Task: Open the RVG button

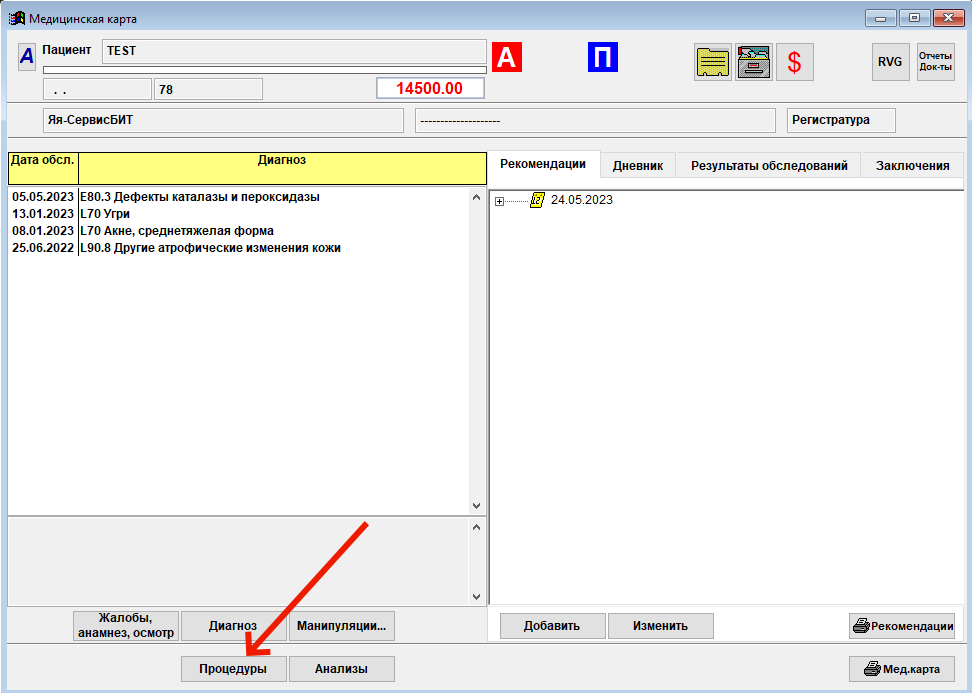Action: click(x=890, y=62)
